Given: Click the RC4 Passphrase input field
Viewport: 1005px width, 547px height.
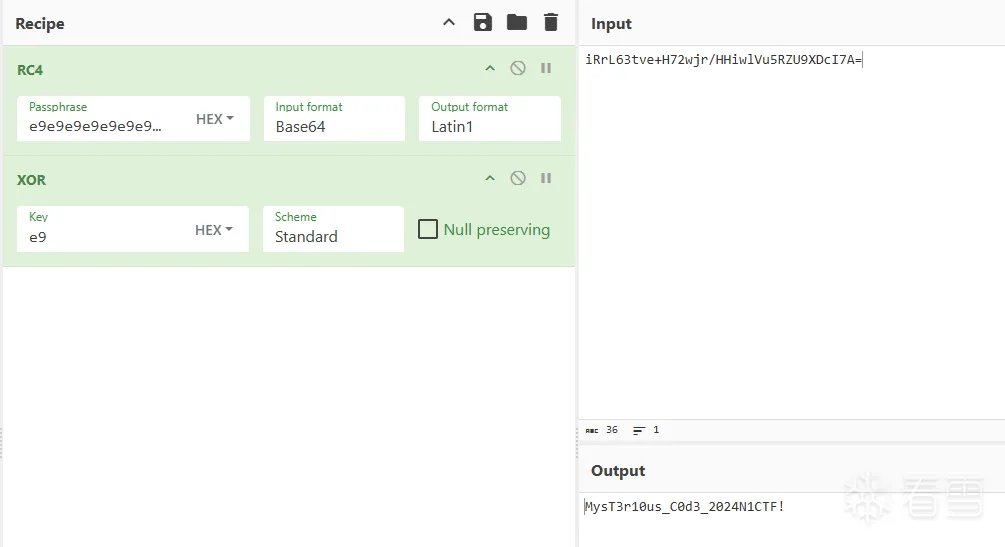Looking at the screenshot, I should click(95, 127).
